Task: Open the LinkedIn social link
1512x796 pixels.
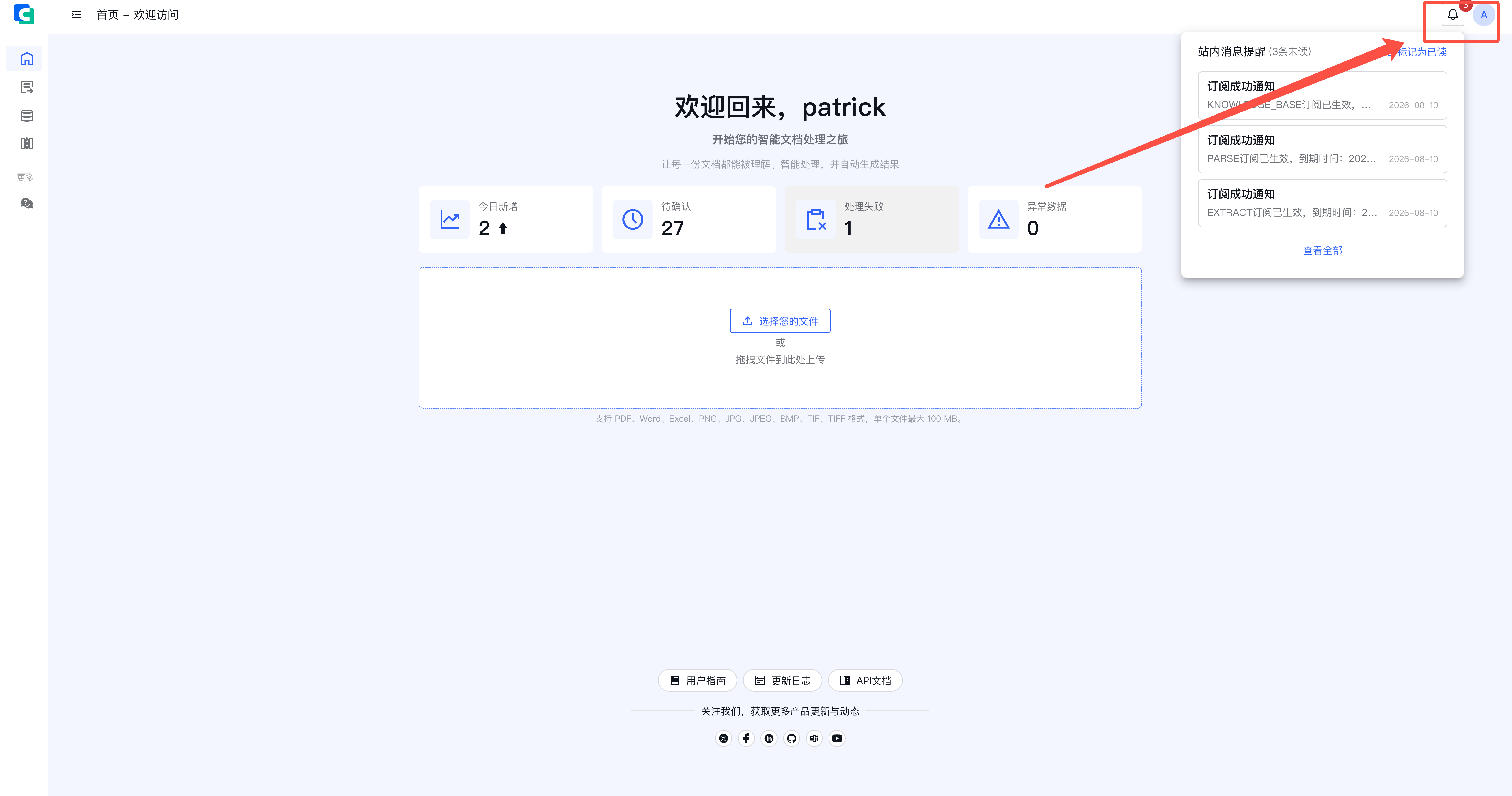Action: point(769,739)
